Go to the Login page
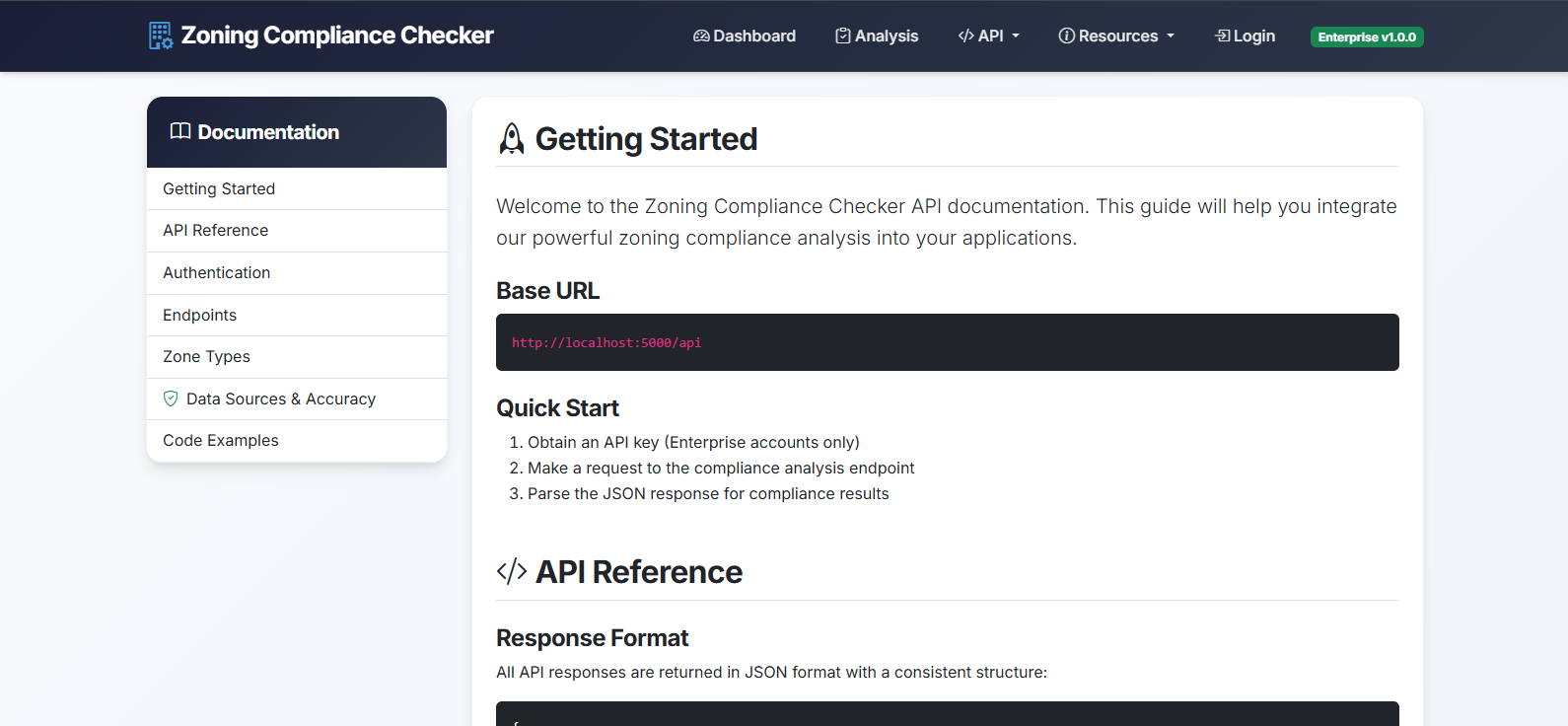 [1245, 36]
